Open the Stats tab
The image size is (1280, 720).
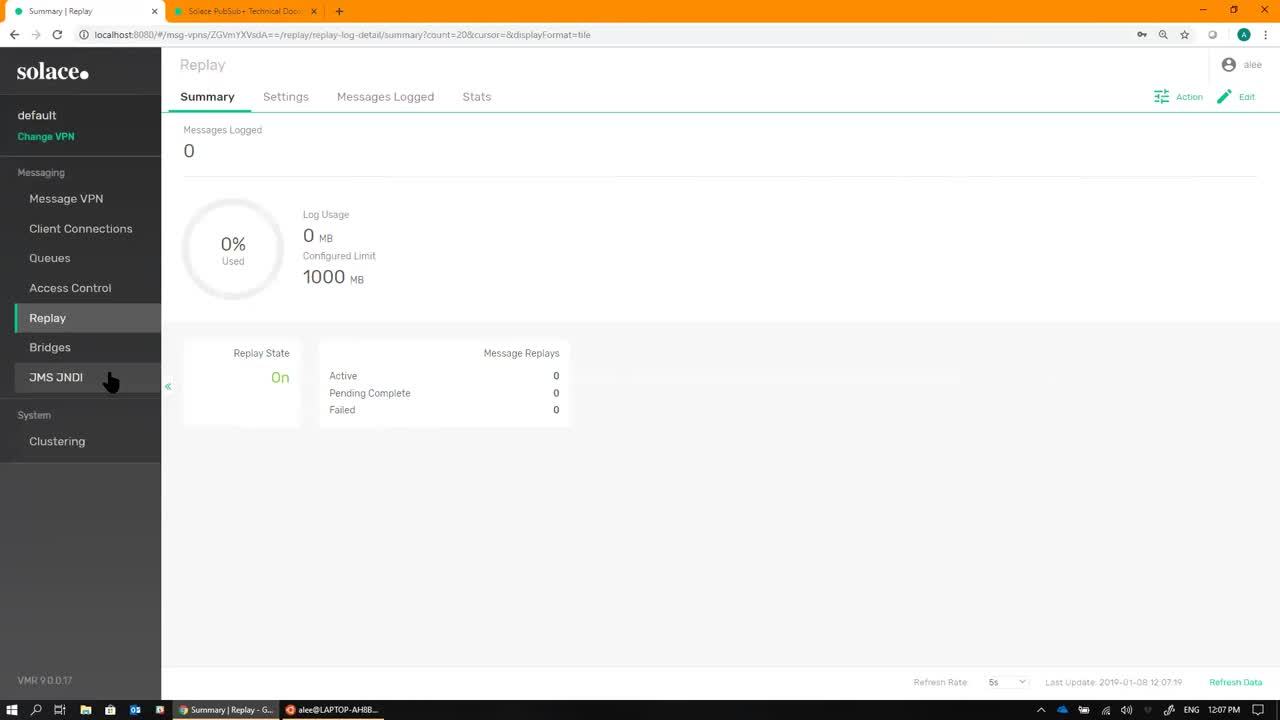coord(477,97)
